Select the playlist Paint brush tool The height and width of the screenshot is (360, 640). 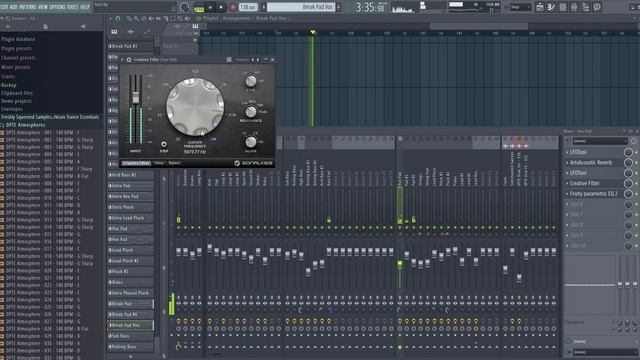[136, 18]
